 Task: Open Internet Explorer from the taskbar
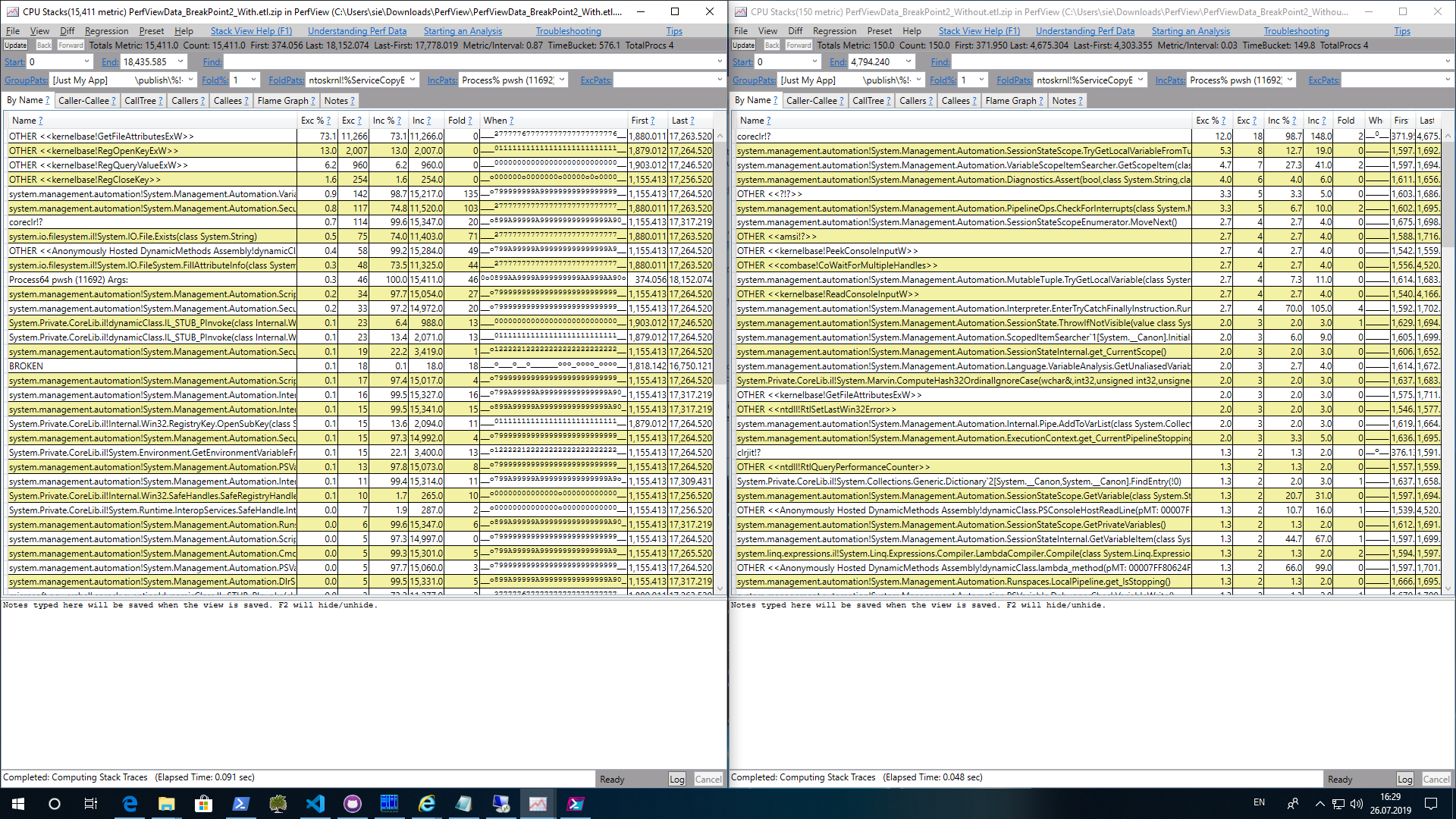click(426, 804)
